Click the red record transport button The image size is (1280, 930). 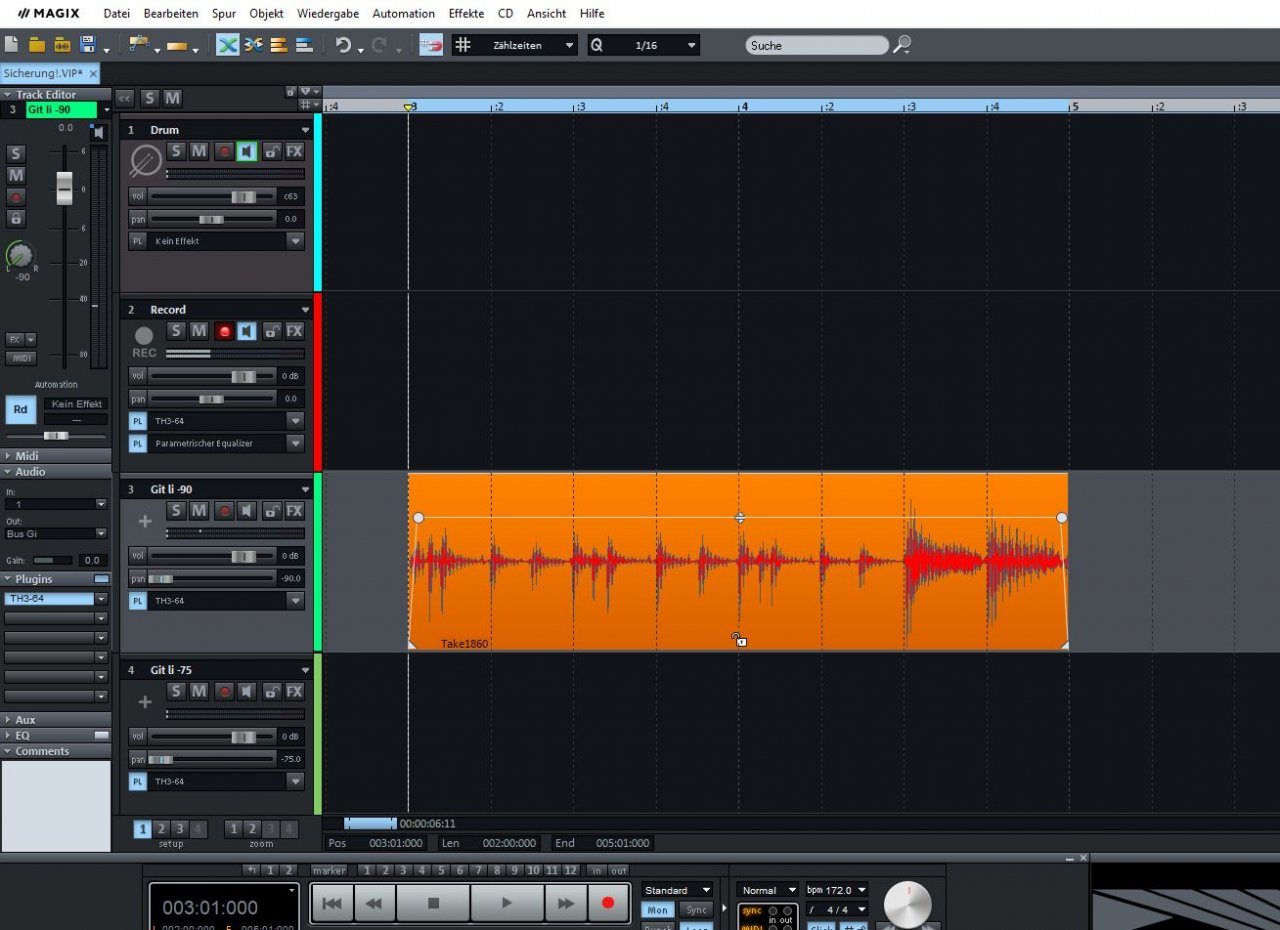(607, 903)
